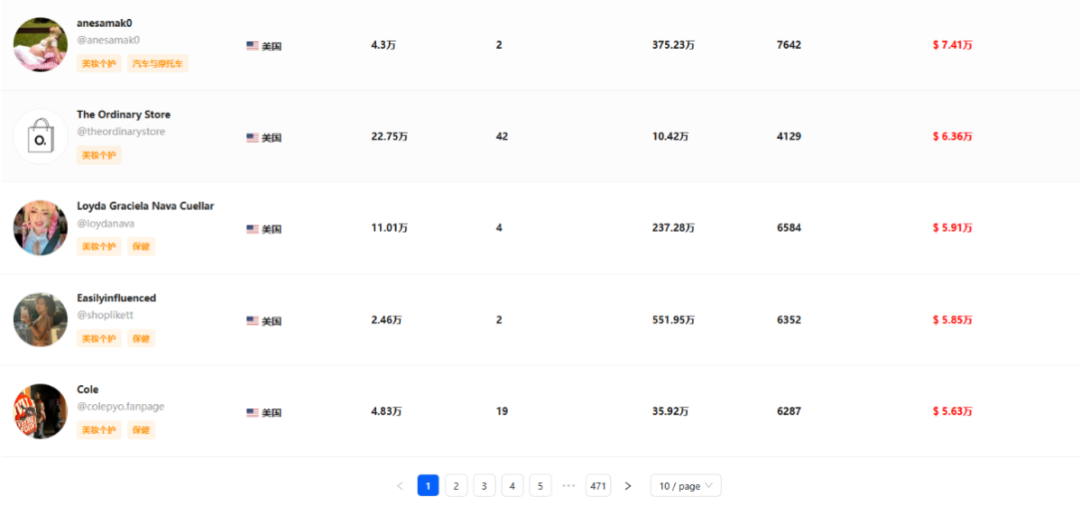The image size is (1080, 505).
Task: Switch to page 5
Action: [x=540, y=486]
